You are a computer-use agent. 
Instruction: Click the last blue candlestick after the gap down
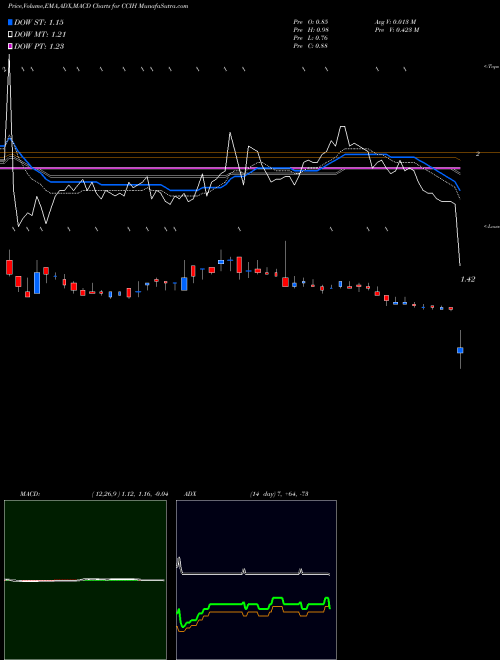point(460,350)
